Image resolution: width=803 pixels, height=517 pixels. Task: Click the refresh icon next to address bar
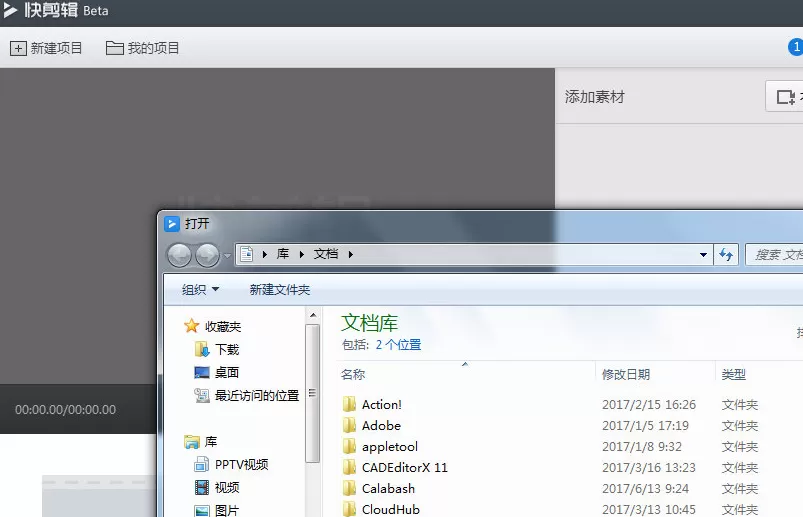click(x=726, y=254)
